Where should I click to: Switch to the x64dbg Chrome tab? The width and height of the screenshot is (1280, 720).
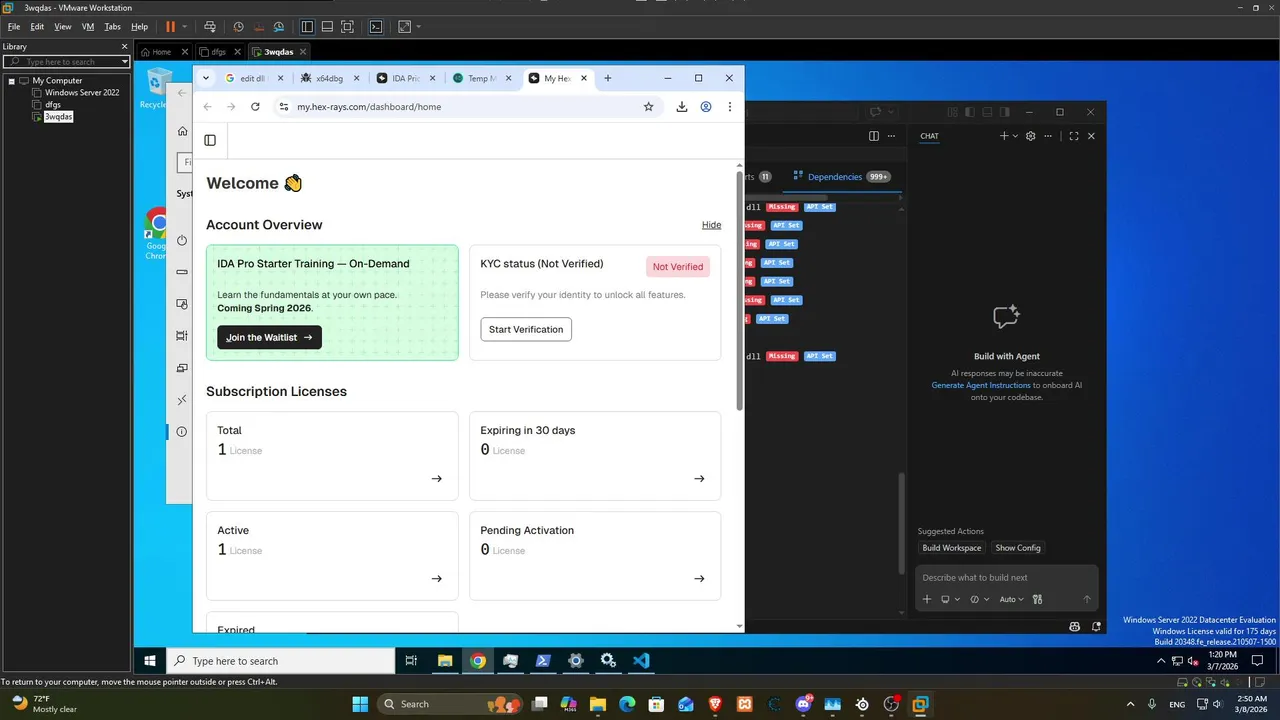tap(330, 78)
